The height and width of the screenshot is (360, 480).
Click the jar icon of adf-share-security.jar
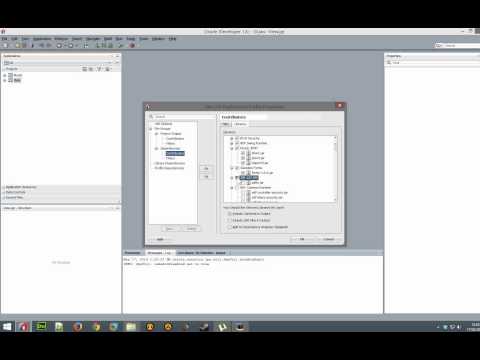click(248, 198)
